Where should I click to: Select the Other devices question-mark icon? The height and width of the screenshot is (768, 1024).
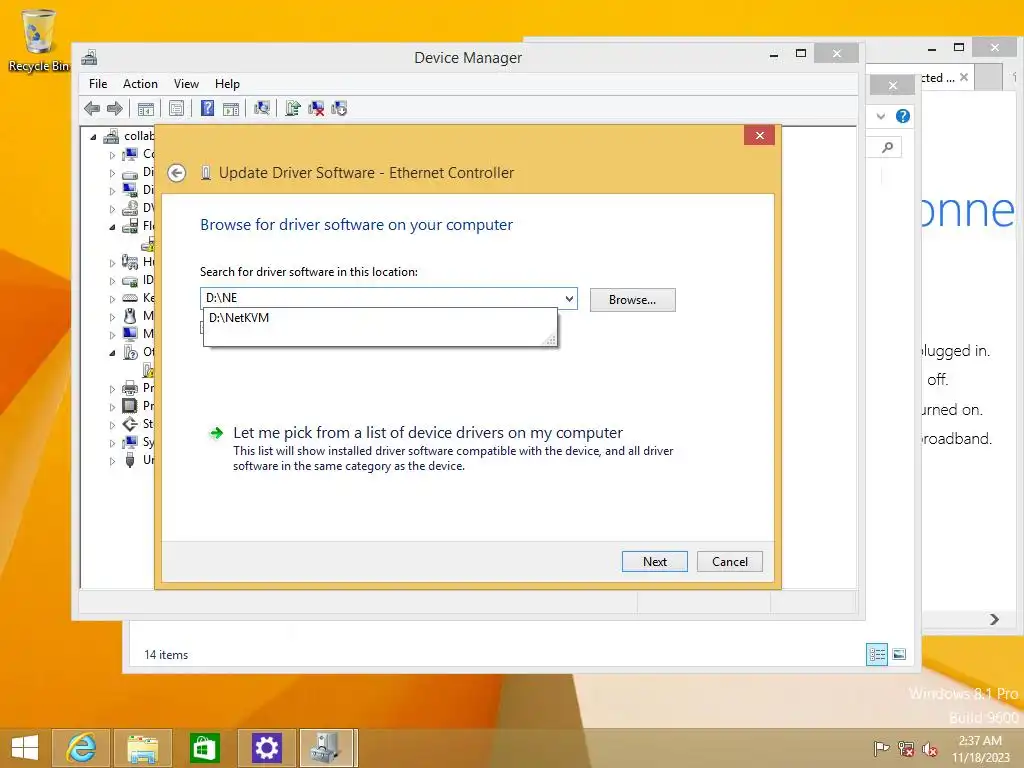(x=131, y=352)
